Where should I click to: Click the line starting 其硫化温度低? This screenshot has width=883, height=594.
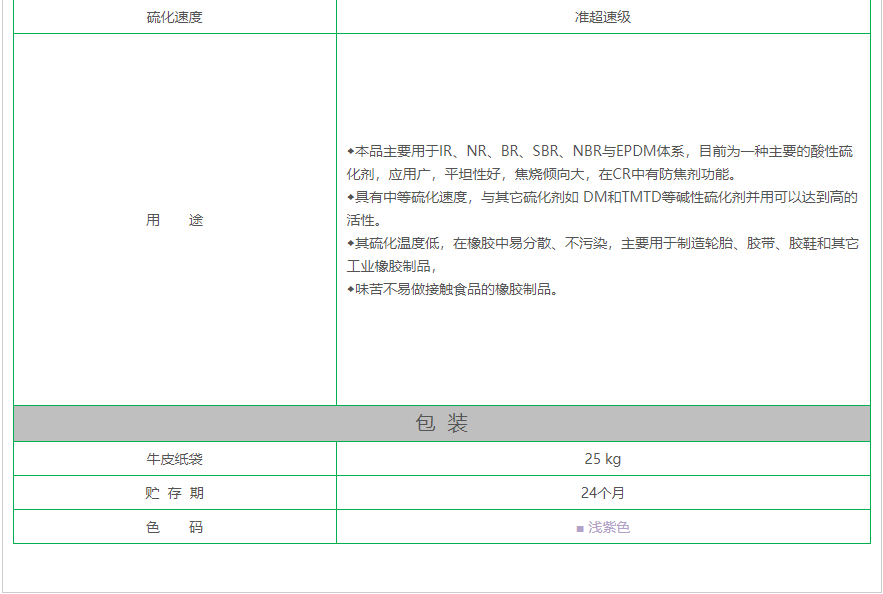(x=603, y=243)
